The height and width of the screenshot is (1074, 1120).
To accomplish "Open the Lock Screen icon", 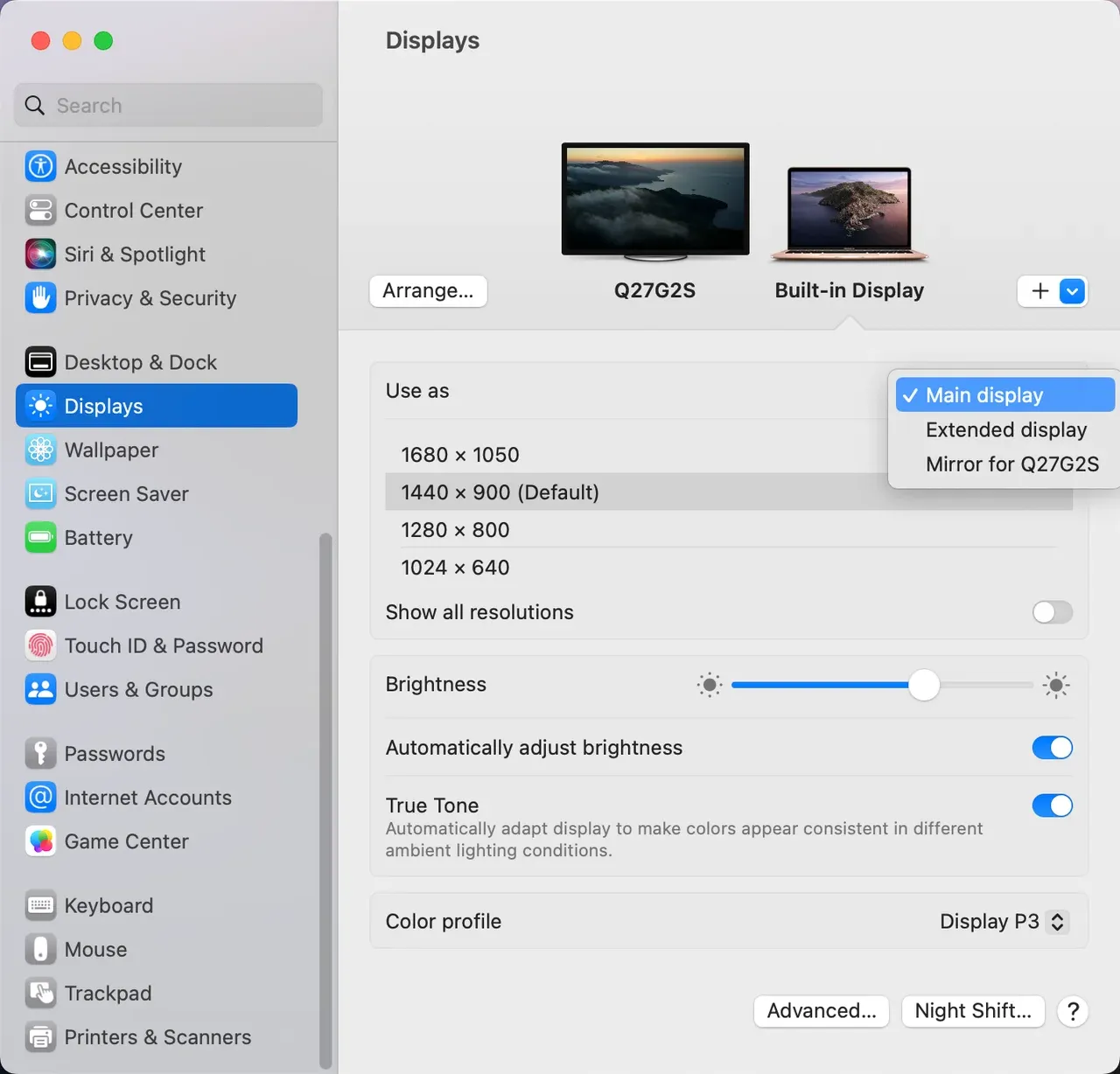I will 40,602.
